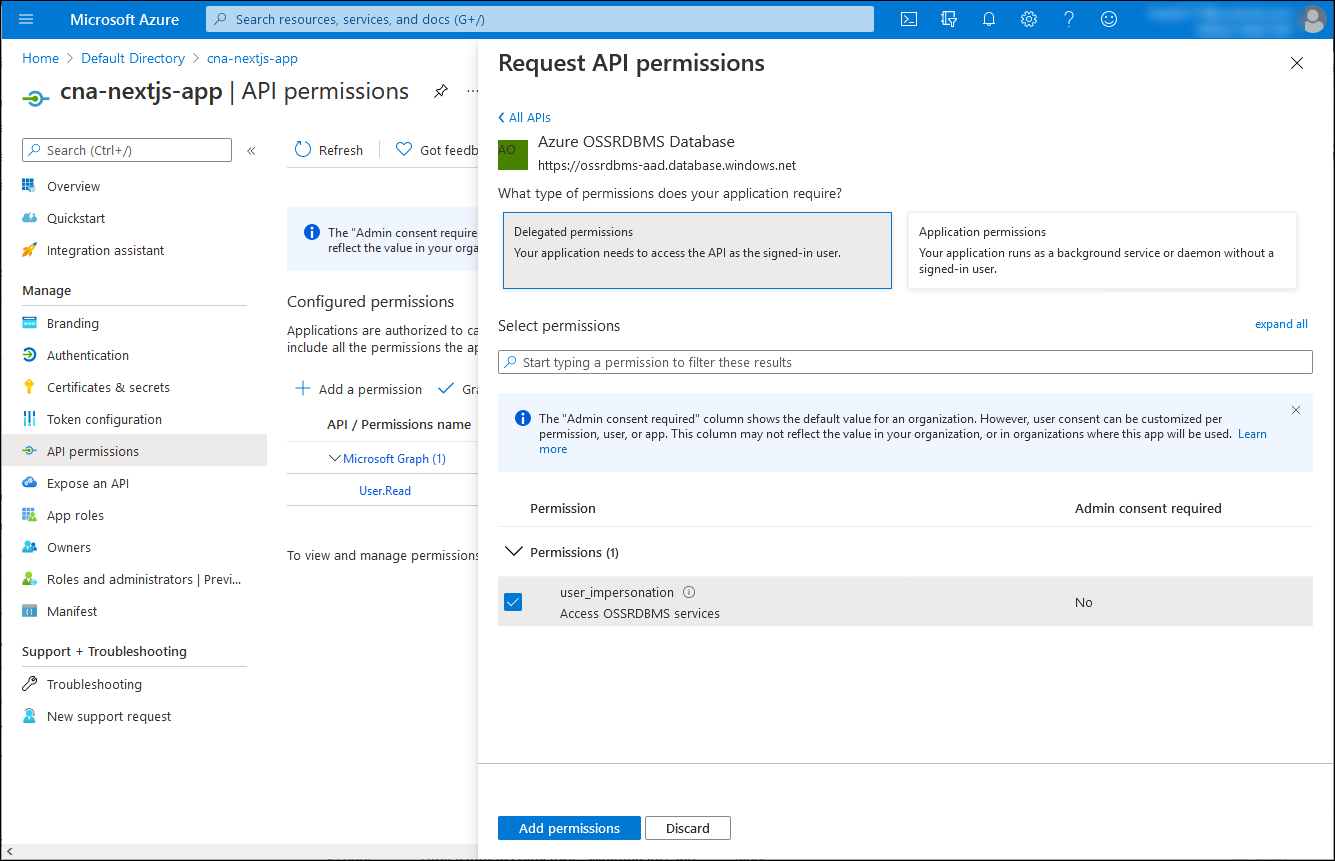Collapse the sidebar with the double chevron
The width and height of the screenshot is (1335, 861).
[x=251, y=151]
